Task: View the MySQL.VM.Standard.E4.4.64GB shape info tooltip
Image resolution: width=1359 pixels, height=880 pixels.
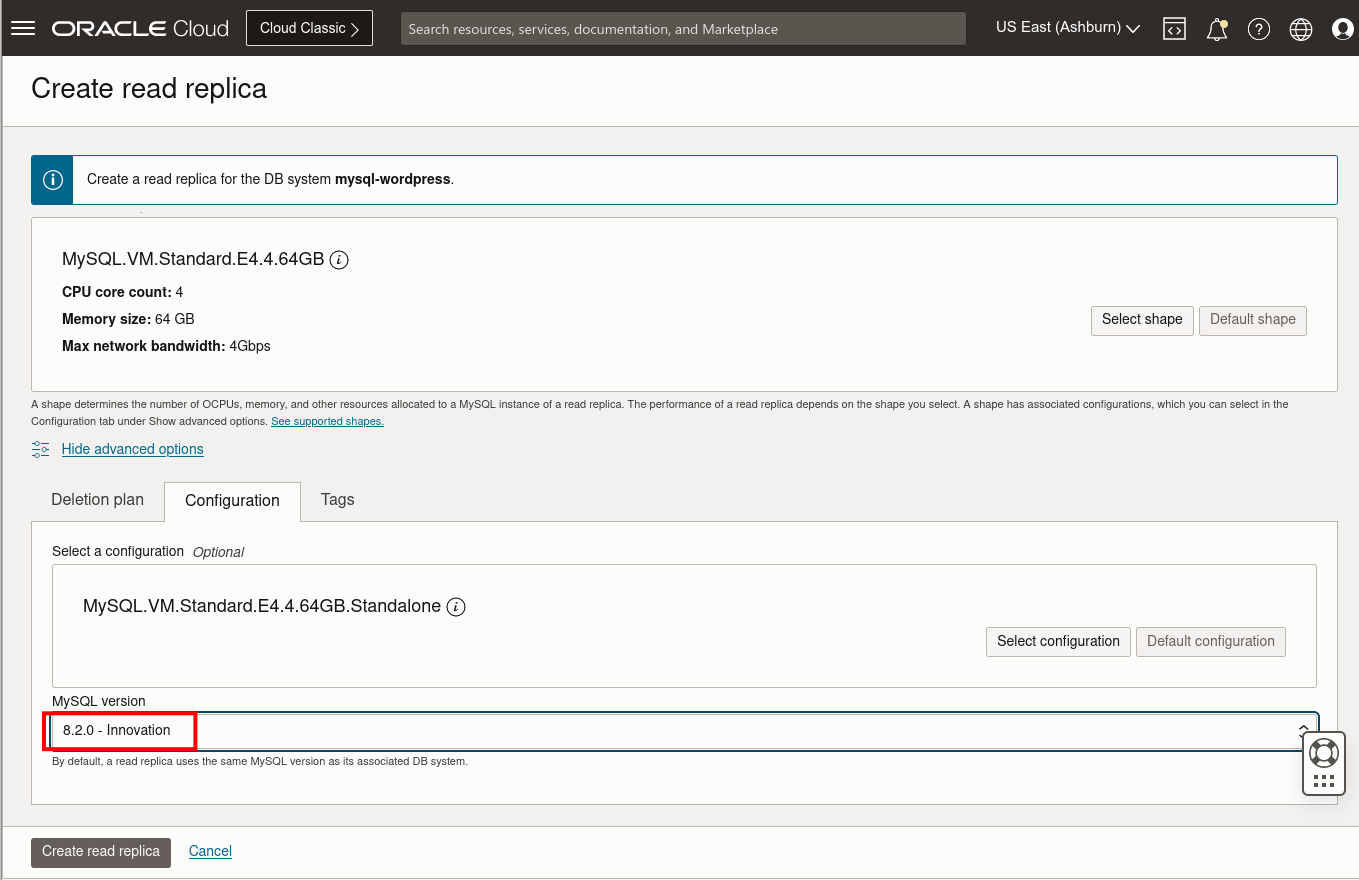Action: (338, 259)
